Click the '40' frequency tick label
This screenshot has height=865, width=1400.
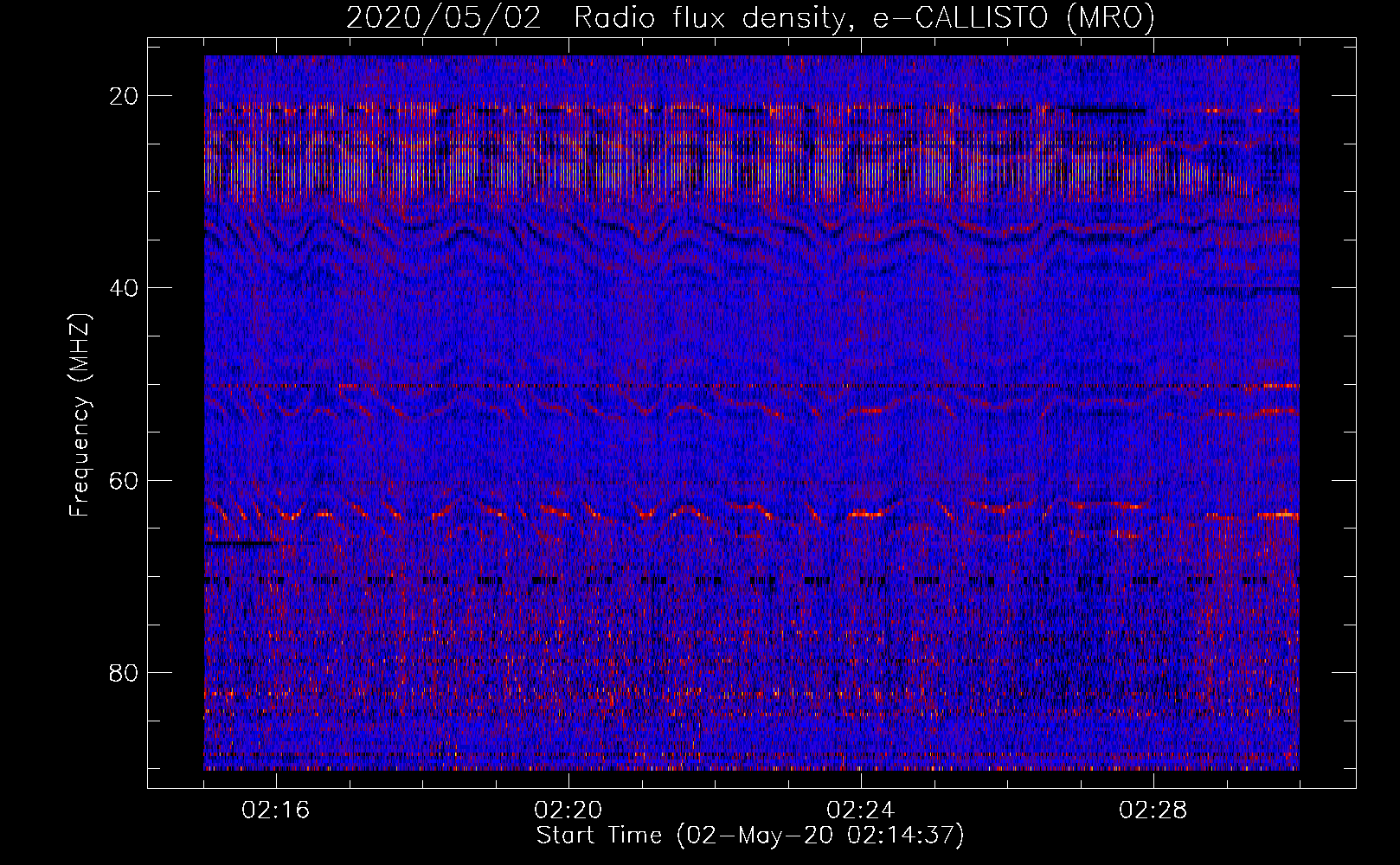(x=125, y=287)
